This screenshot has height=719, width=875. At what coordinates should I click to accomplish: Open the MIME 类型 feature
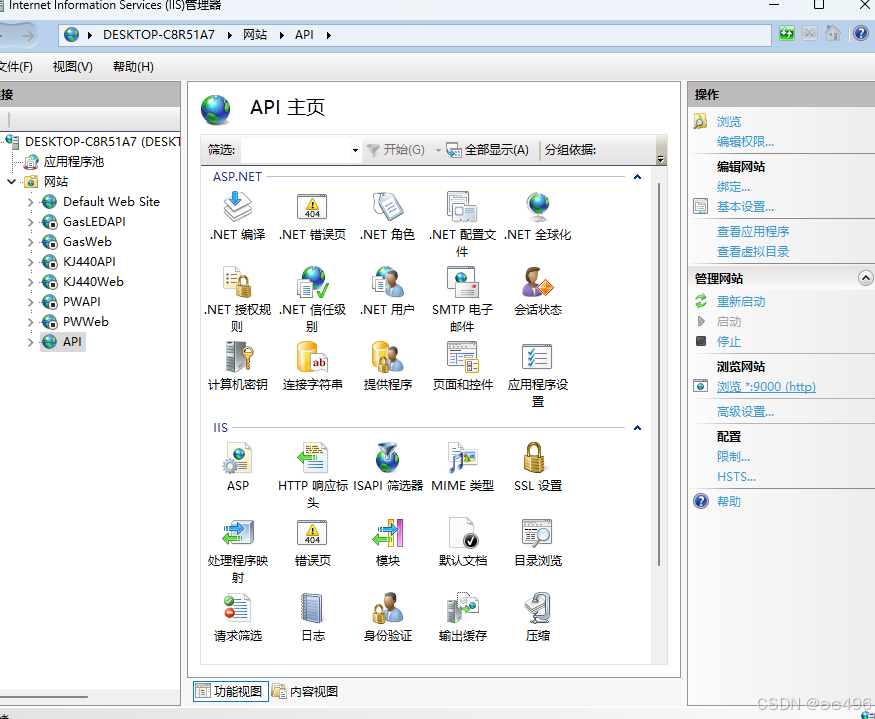tap(462, 467)
